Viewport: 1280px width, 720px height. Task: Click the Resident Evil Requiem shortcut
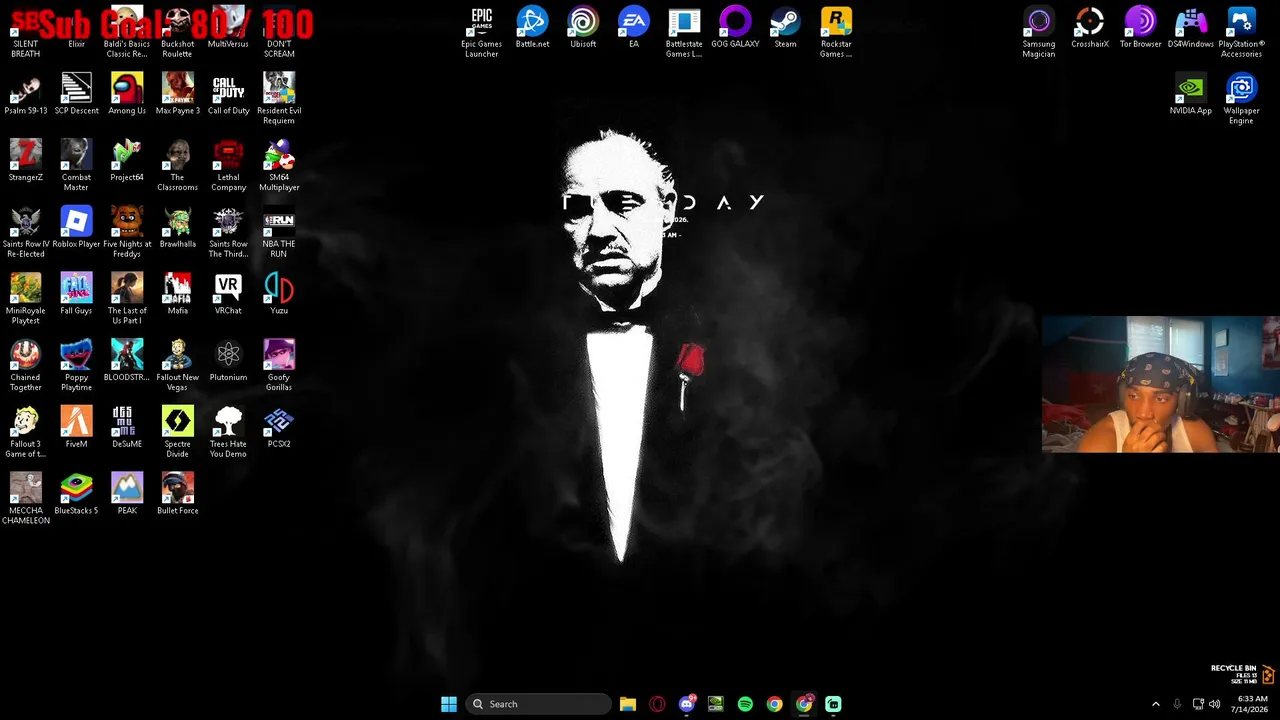(x=279, y=99)
